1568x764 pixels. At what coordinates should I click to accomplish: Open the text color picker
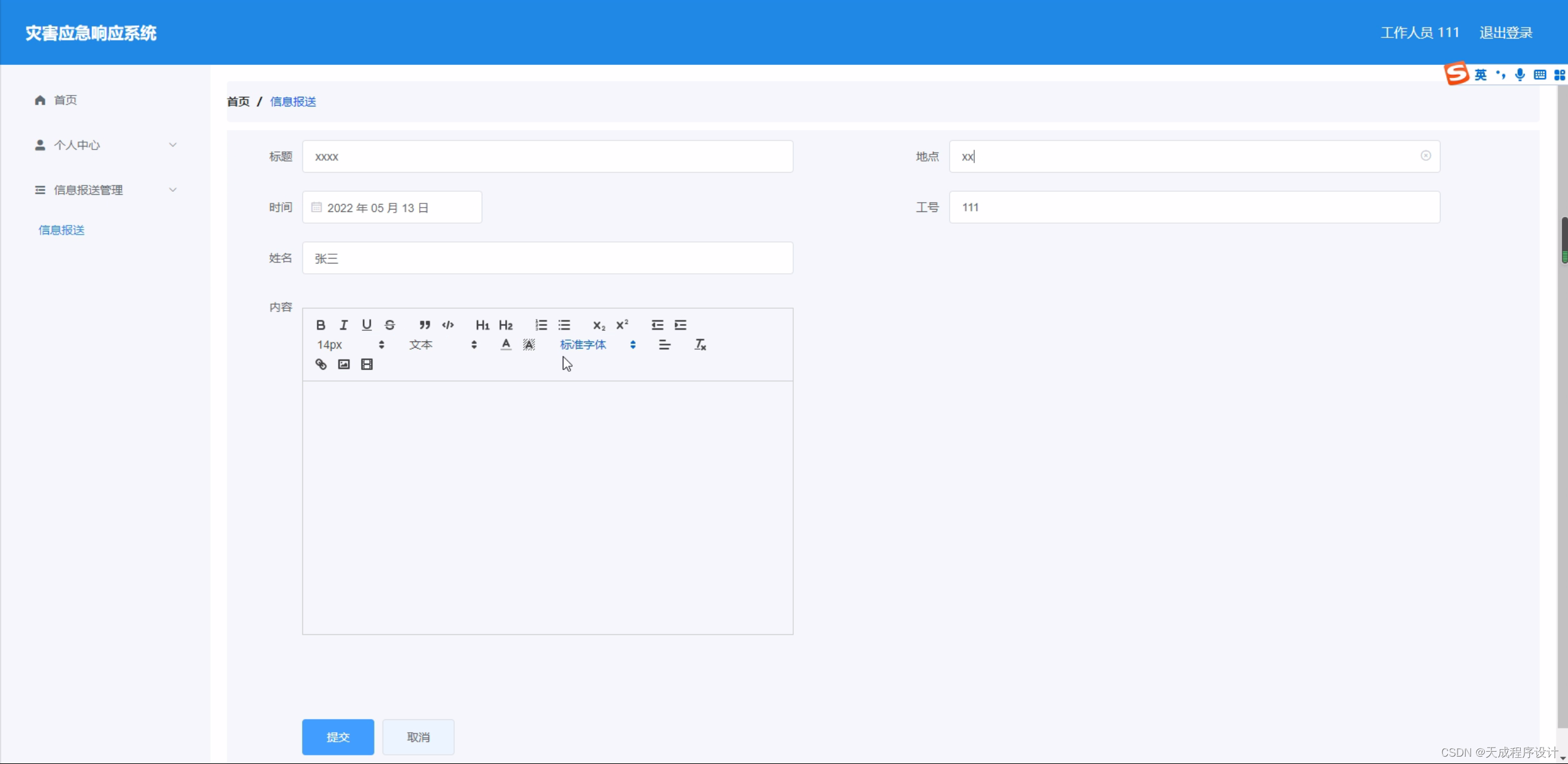click(504, 344)
